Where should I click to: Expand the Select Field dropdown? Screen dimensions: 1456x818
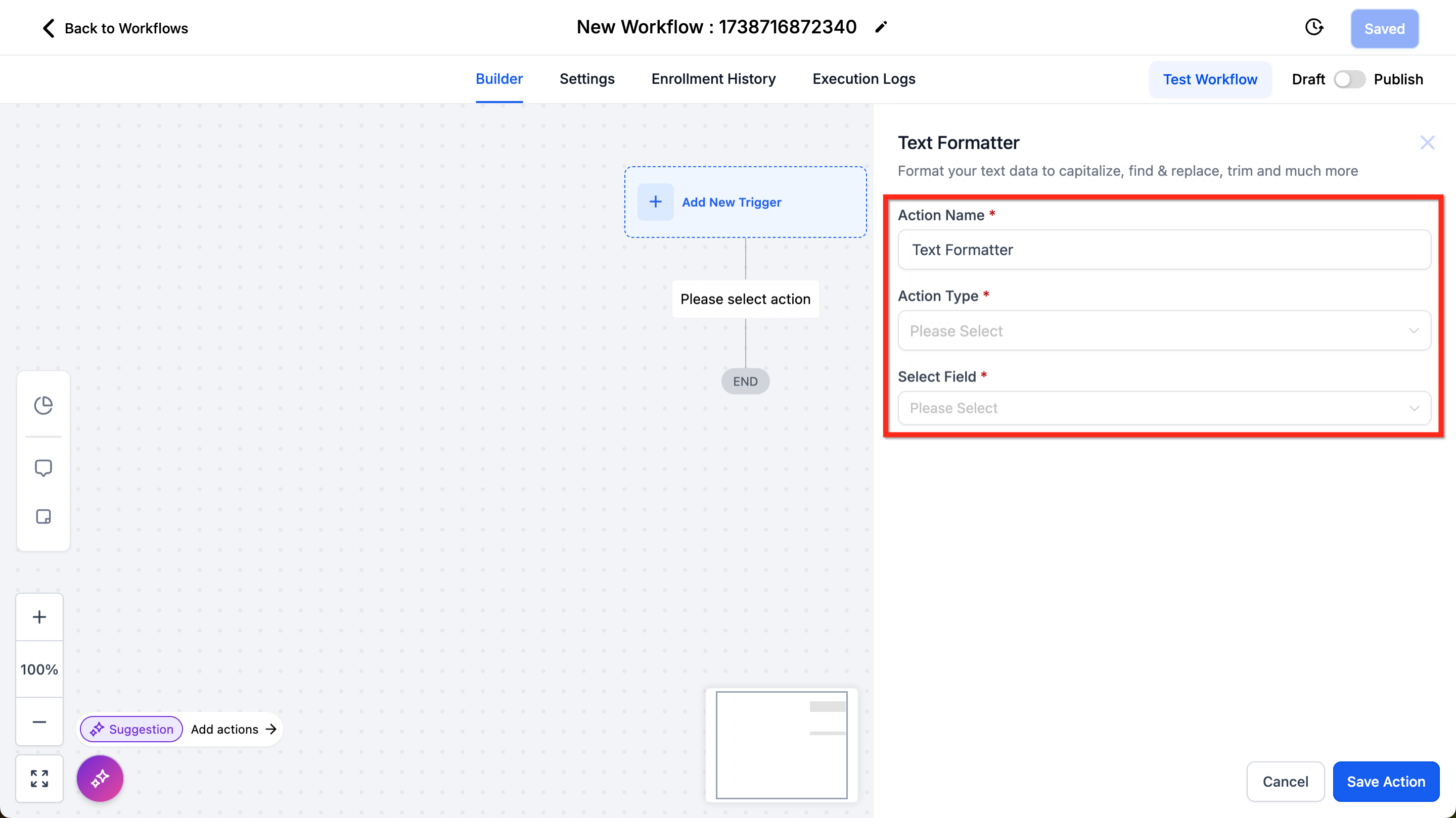[x=1164, y=408]
